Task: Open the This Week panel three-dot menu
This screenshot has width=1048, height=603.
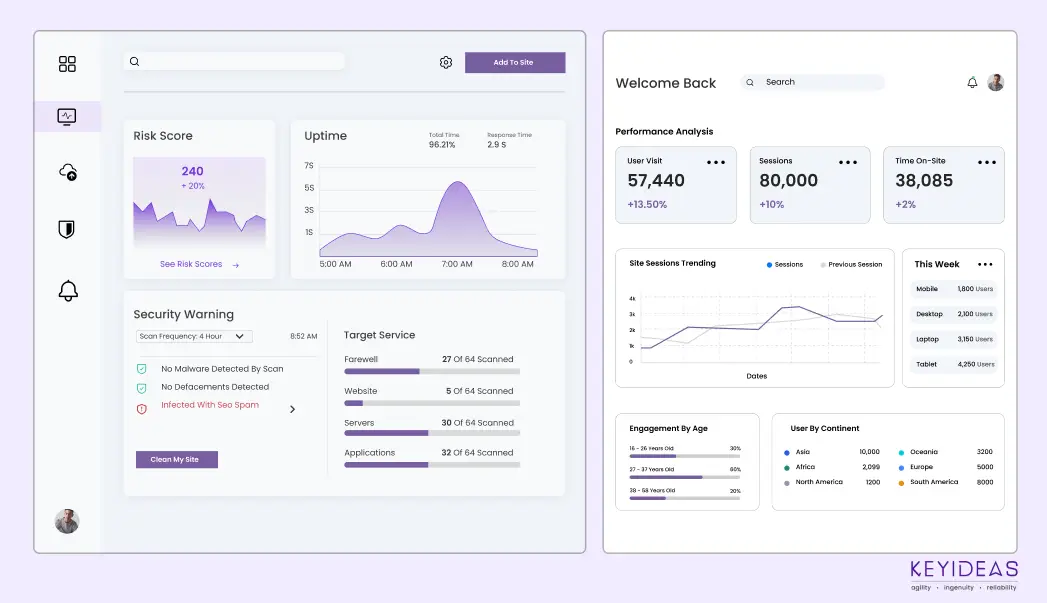Action: pyautogui.click(x=985, y=265)
